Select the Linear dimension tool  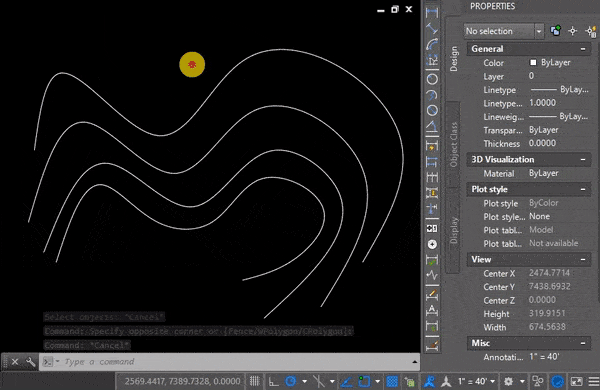432,12
